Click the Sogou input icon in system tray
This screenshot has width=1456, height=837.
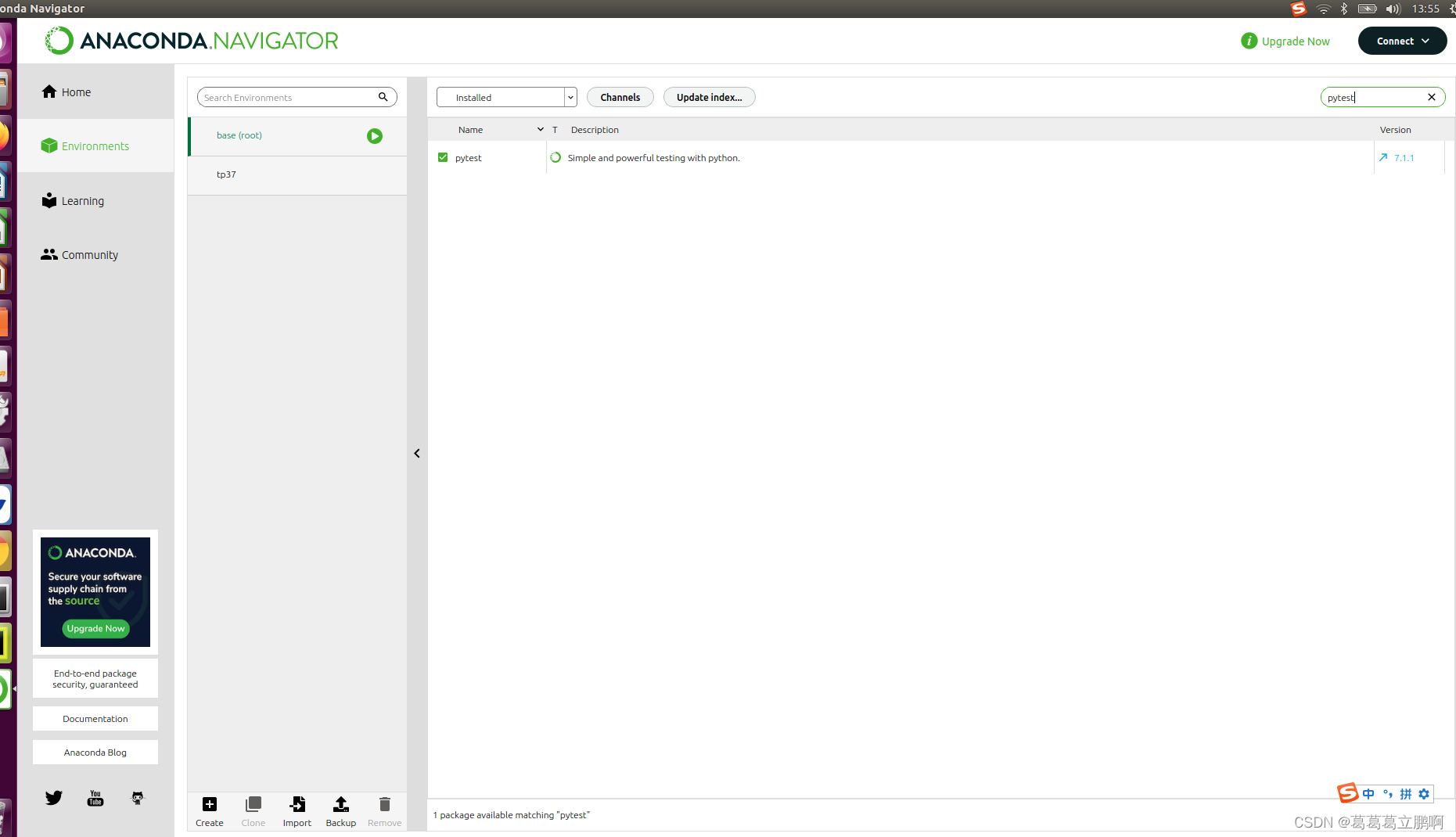[x=1299, y=9]
